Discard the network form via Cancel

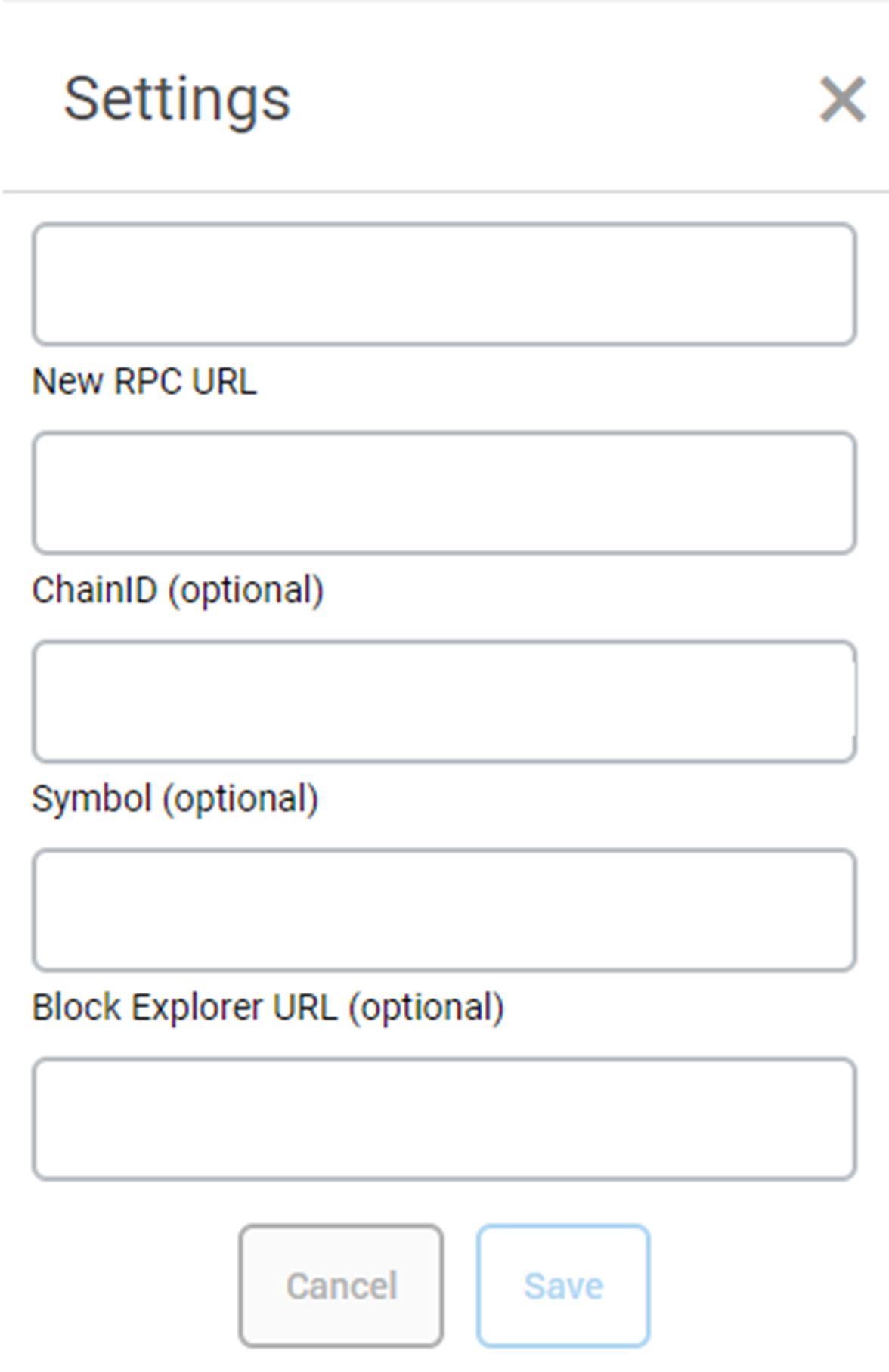(x=341, y=1286)
